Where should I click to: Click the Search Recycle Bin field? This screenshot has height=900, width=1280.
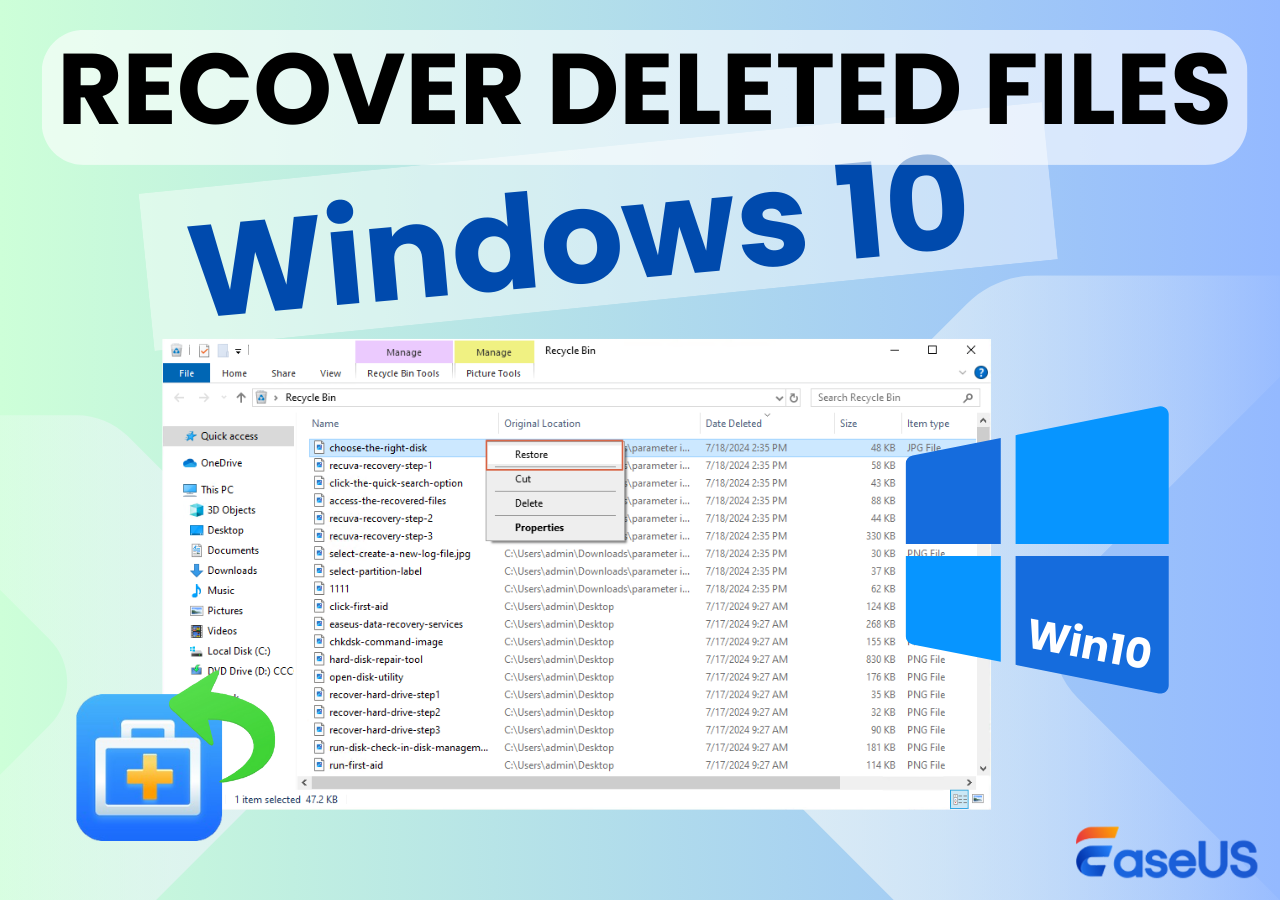coord(885,398)
